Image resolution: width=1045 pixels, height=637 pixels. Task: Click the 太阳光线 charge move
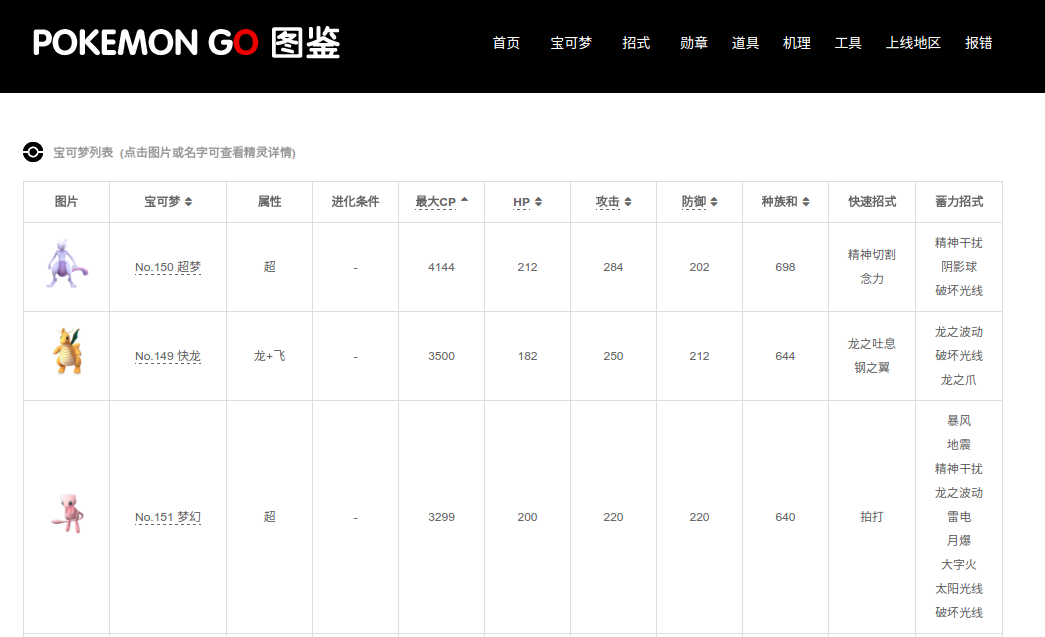pos(958,588)
